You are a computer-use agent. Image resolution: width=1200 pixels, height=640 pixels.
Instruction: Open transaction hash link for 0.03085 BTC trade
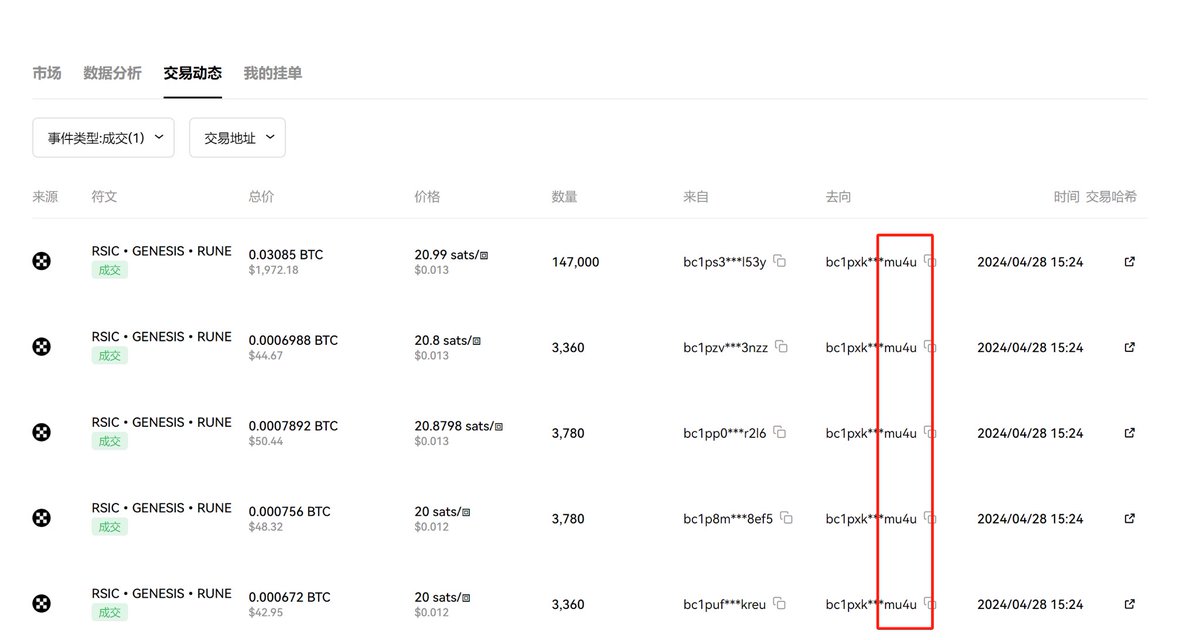coord(1130,262)
